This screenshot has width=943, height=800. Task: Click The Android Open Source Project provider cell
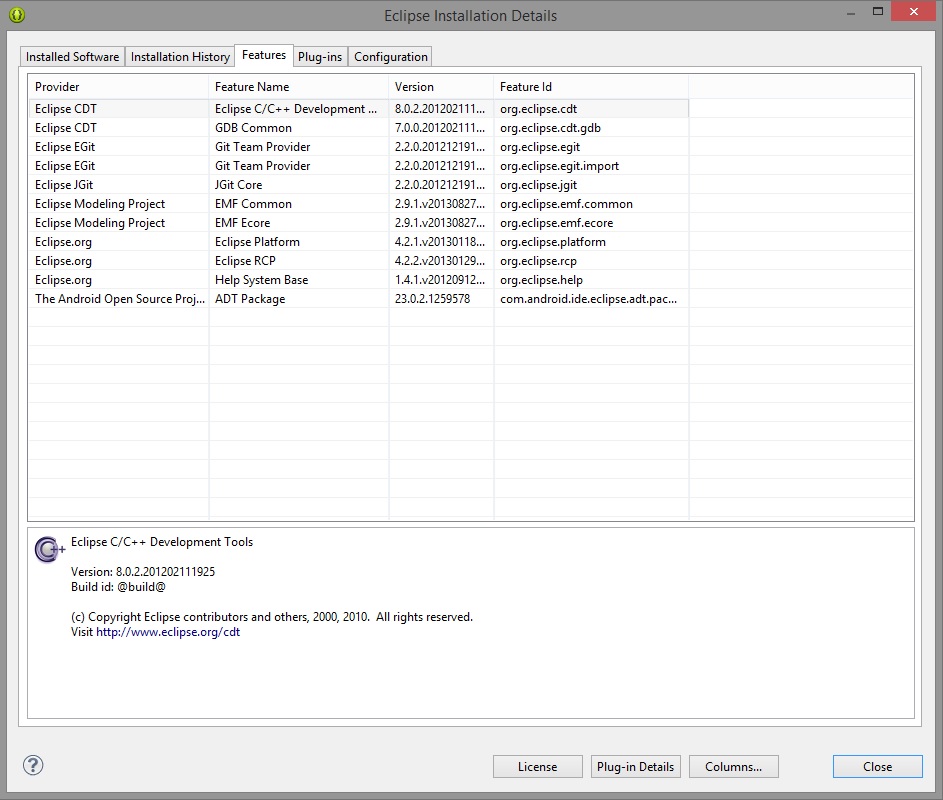(x=120, y=299)
